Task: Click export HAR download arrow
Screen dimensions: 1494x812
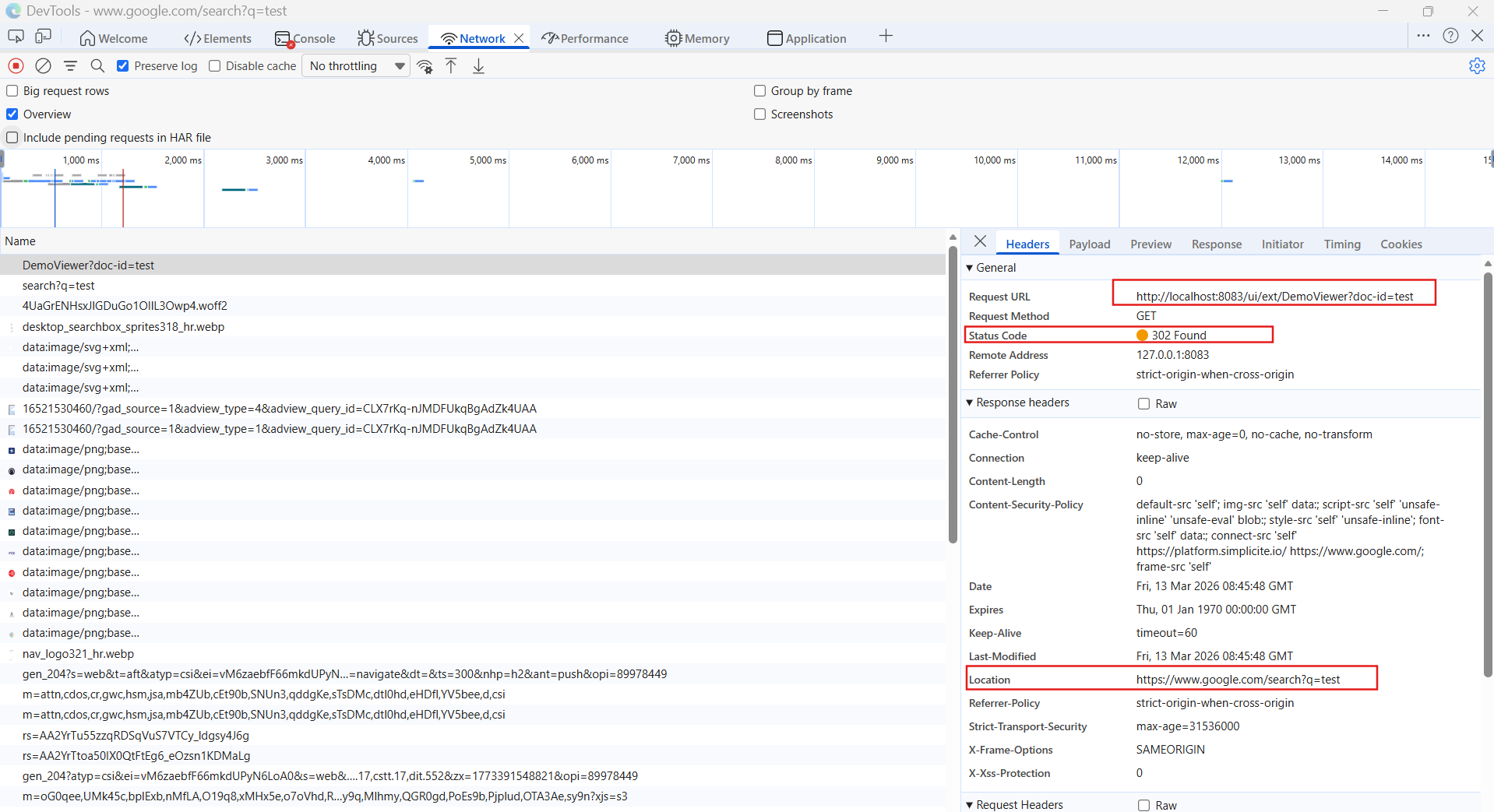Action: (x=478, y=66)
